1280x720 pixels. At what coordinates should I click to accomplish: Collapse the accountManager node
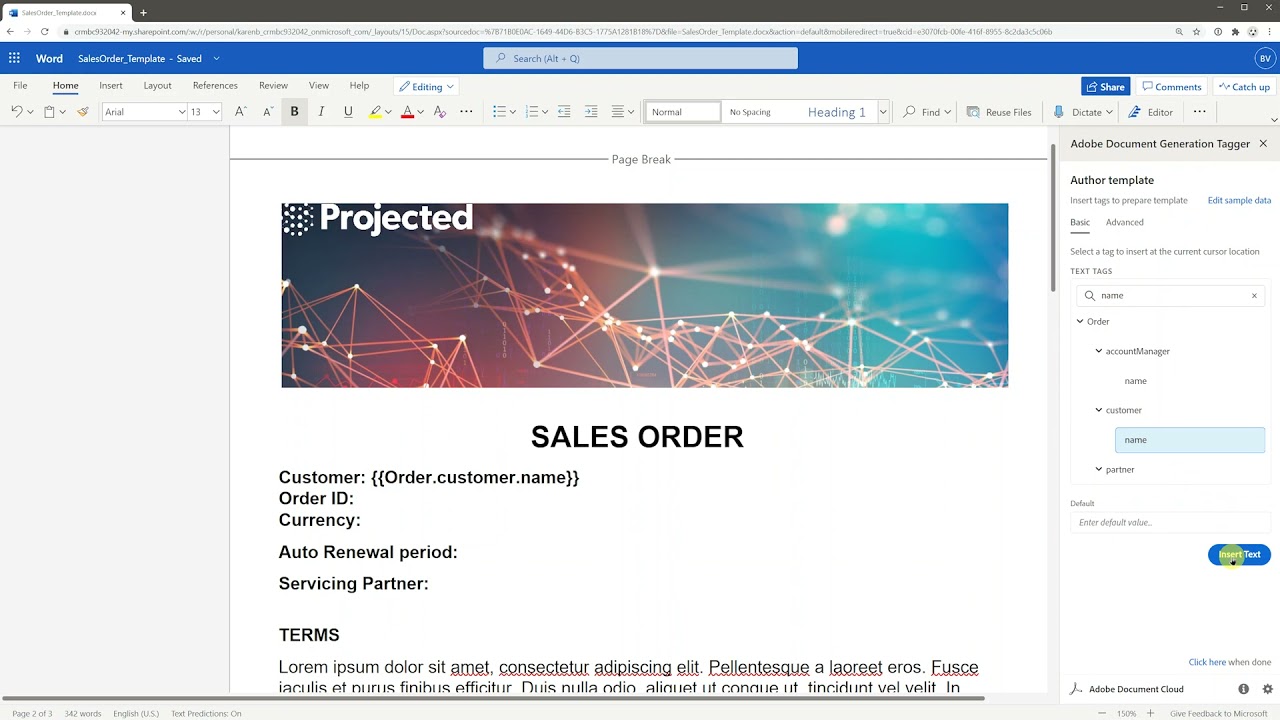coord(1099,351)
